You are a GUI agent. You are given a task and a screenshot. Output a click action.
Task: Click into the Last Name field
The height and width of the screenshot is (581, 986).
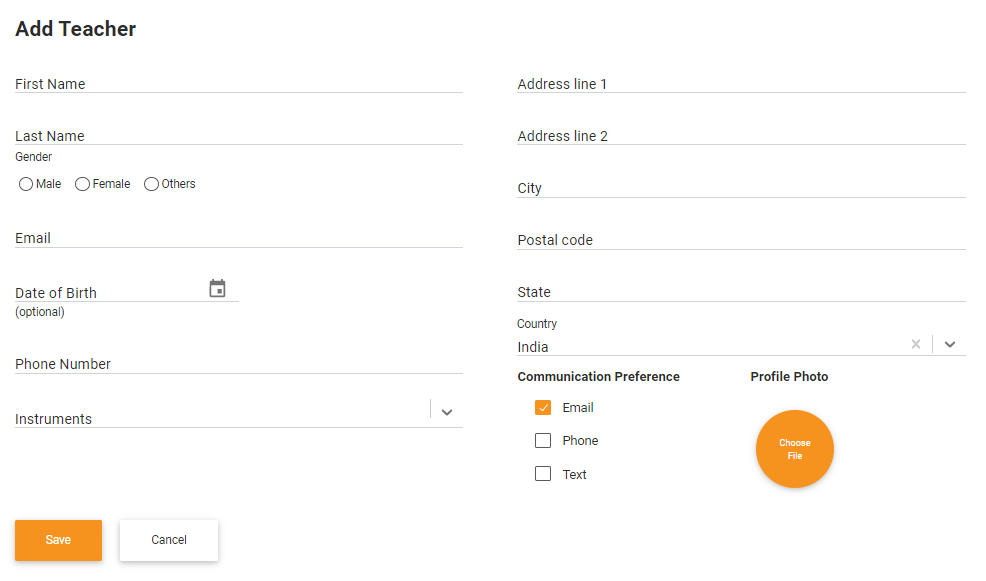(239, 136)
